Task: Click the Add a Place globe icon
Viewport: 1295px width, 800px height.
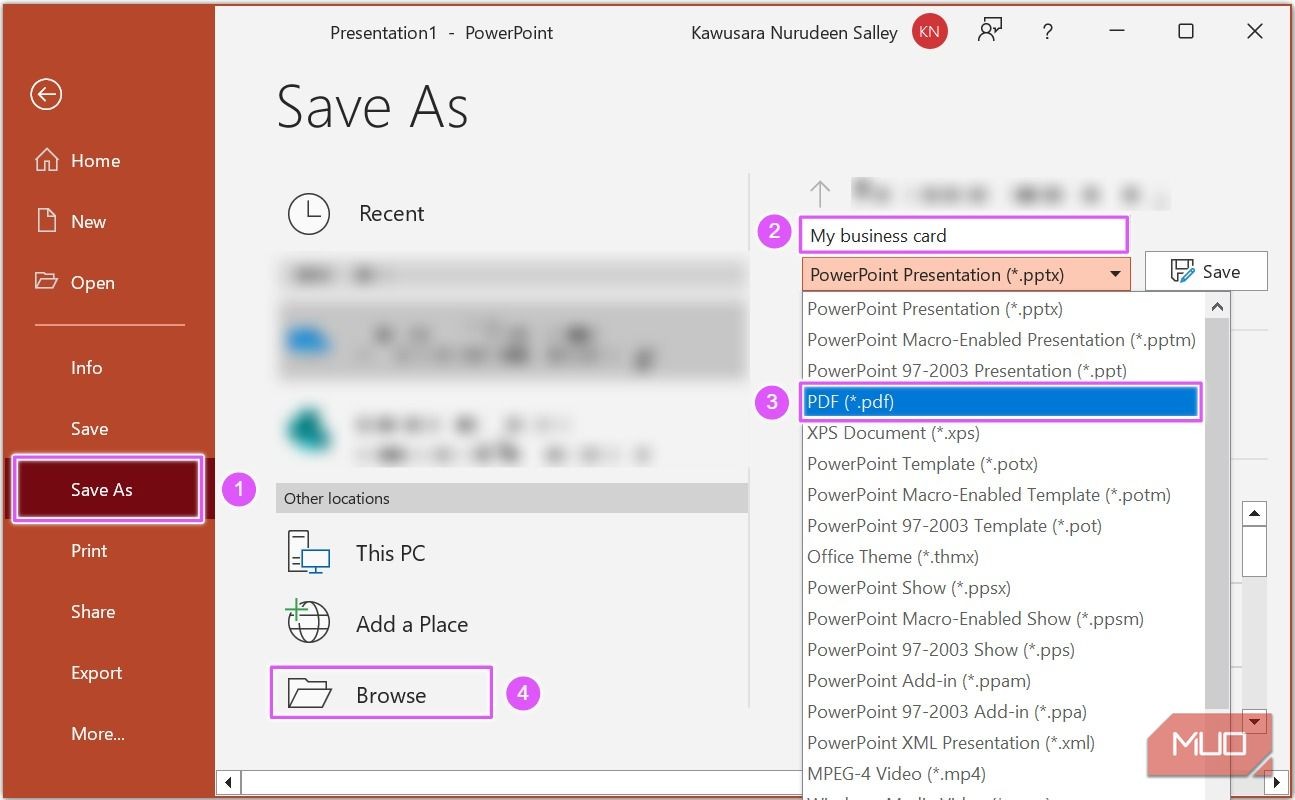Action: point(308,622)
